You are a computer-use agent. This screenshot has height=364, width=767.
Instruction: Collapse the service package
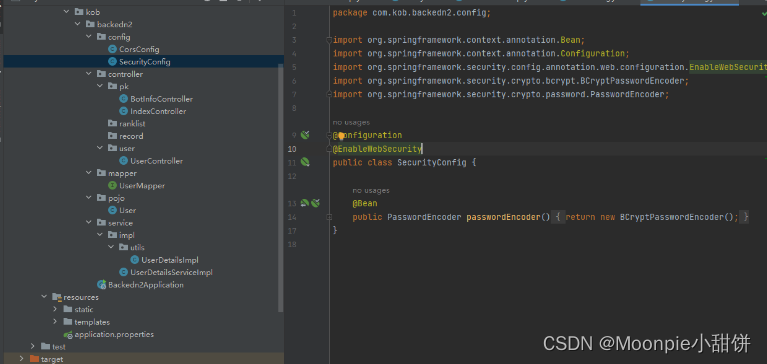point(89,223)
